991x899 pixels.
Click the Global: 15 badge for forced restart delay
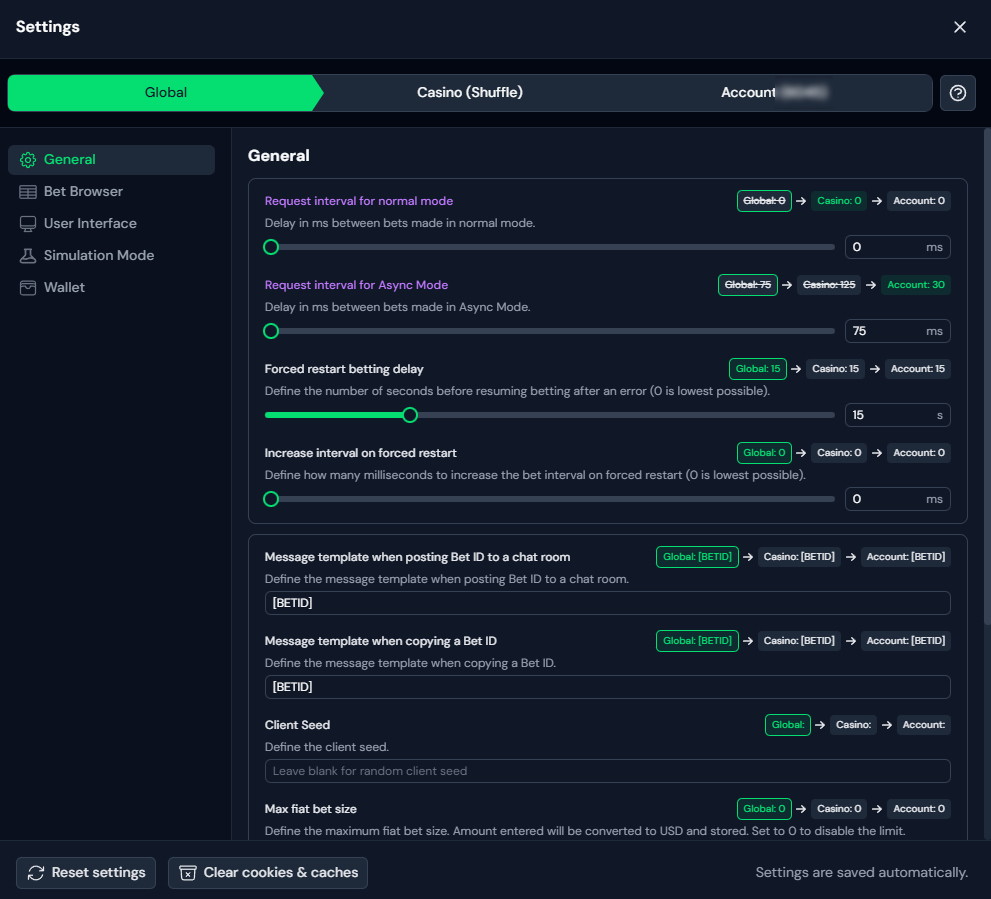[x=757, y=369]
